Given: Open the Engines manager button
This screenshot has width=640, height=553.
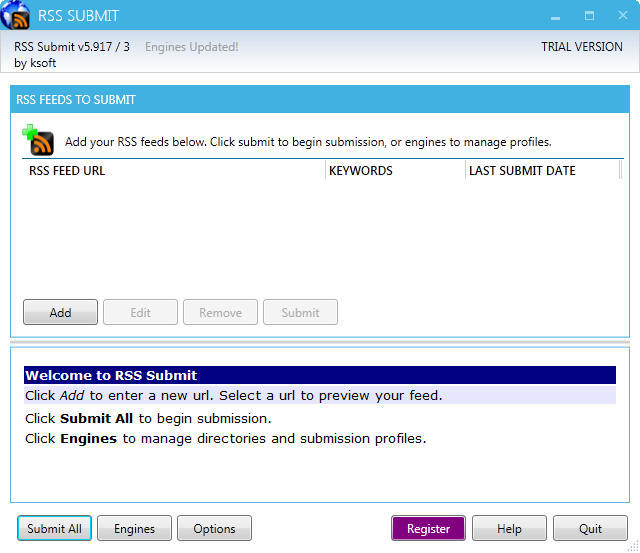Looking at the screenshot, I should tap(134, 528).
